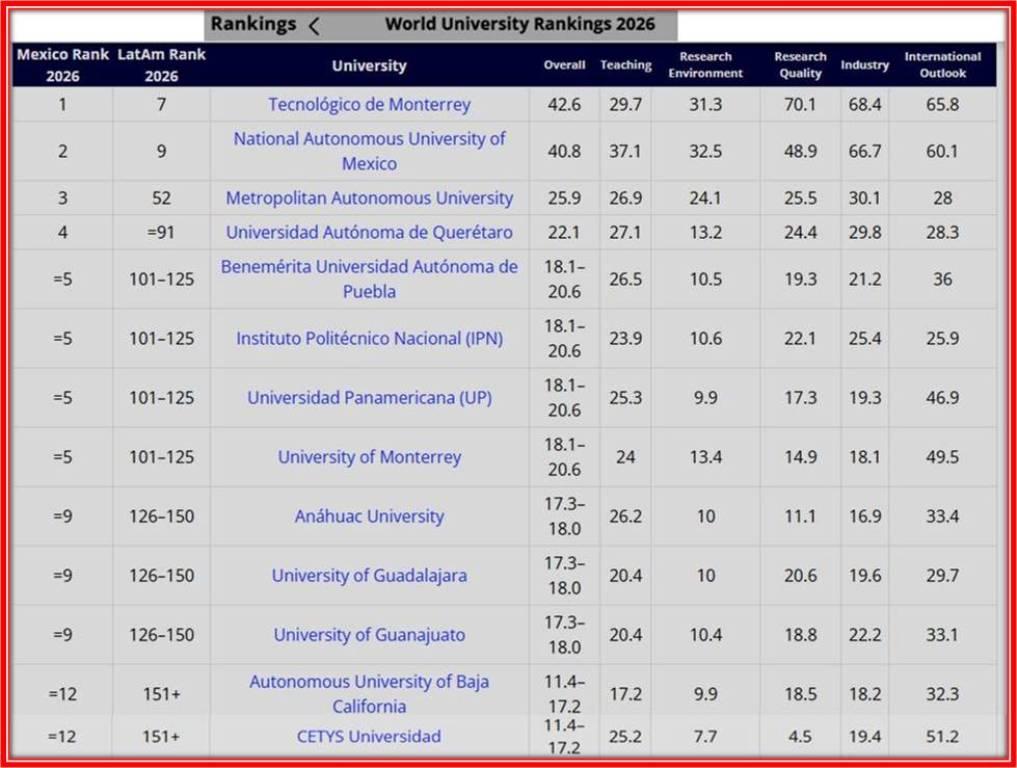Open Instituto Politécnico Nacional (IPN) link
Viewport: 1017px width, 768px height.
(369, 338)
